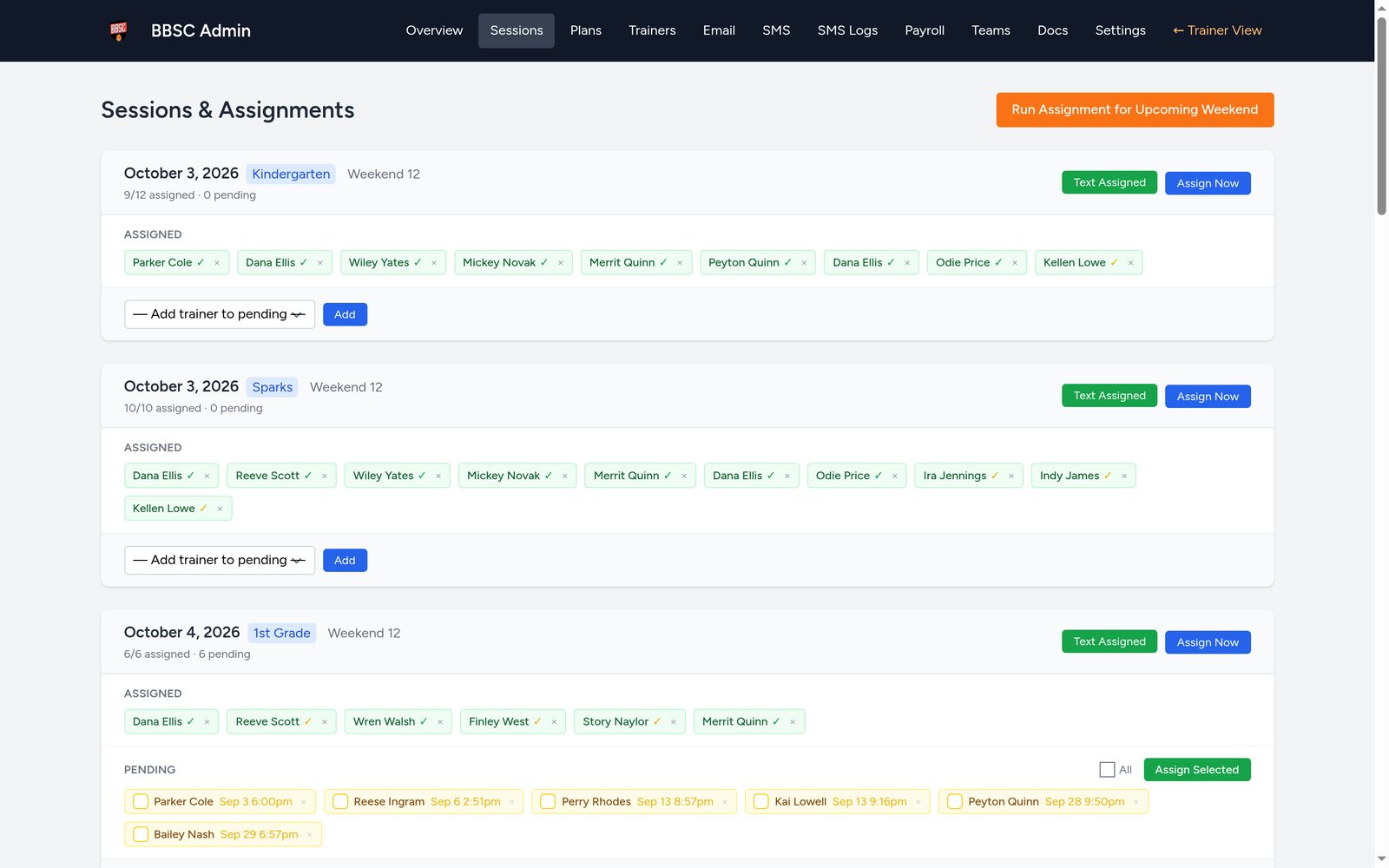Open the Settings page
The image size is (1389, 868).
tap(1120, 30)
